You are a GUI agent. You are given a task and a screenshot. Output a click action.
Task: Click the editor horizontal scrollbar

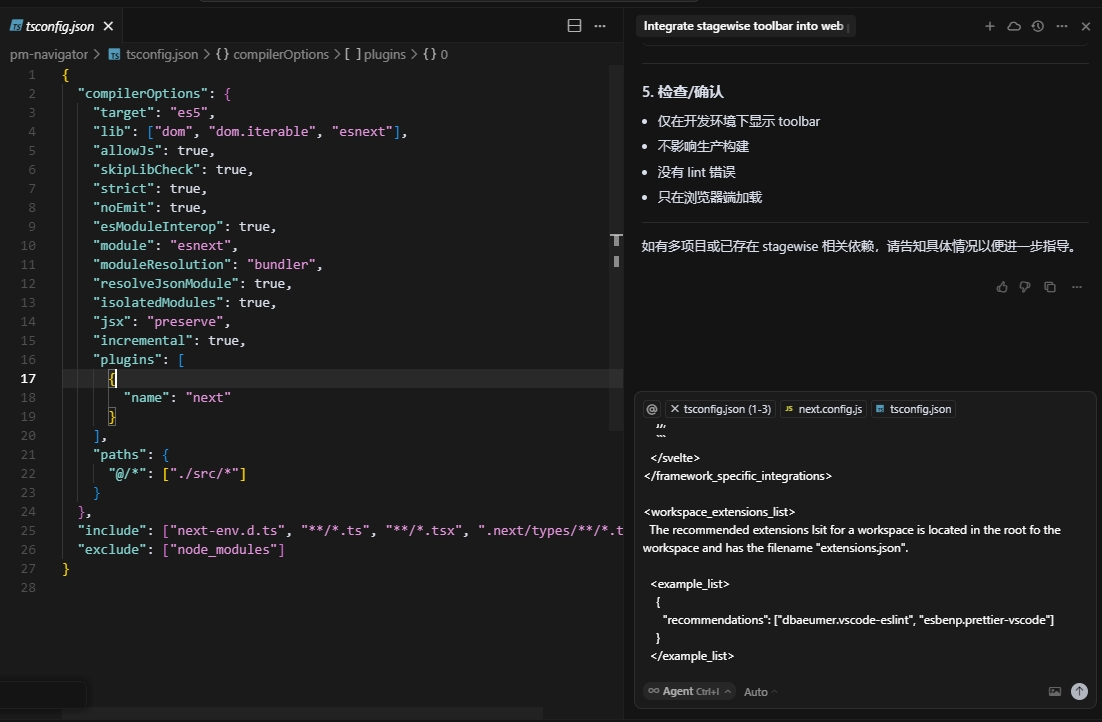(x=302, y=714)
